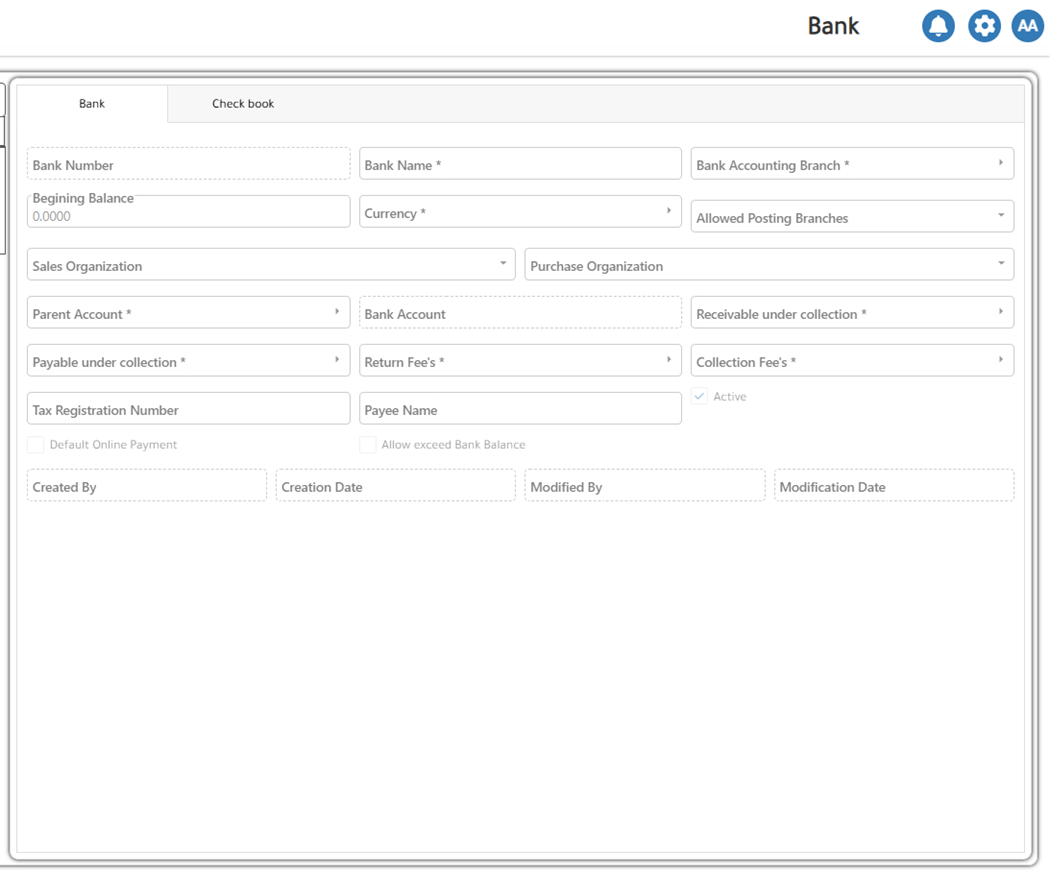The height and width of the screenshot is (875, 1050).
Task: Check Allow exceed Bank Balance
Action: coord(368,445)
